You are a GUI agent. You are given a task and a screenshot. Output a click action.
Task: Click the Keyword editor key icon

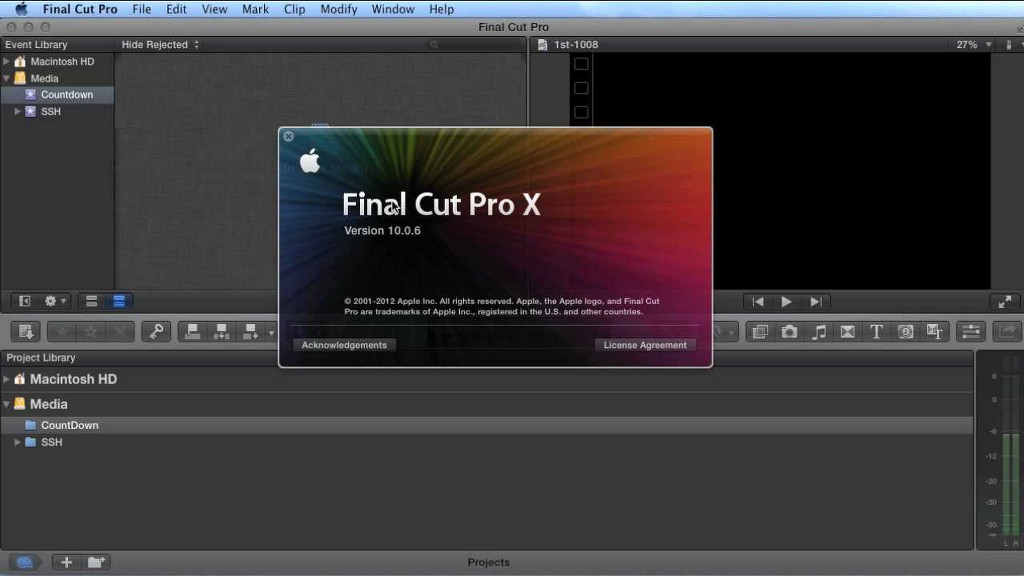(x=155, y=332)
